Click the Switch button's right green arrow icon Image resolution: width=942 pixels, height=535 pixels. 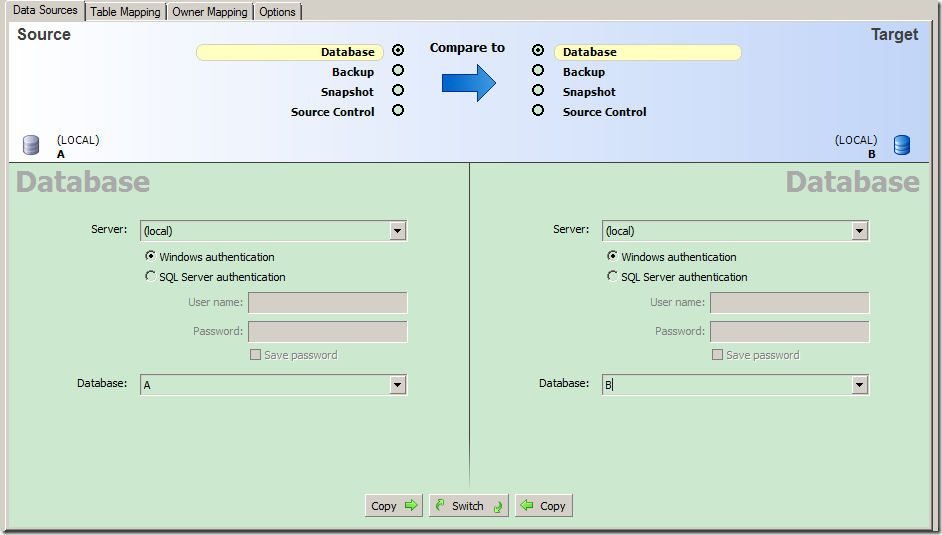point(498,507)
